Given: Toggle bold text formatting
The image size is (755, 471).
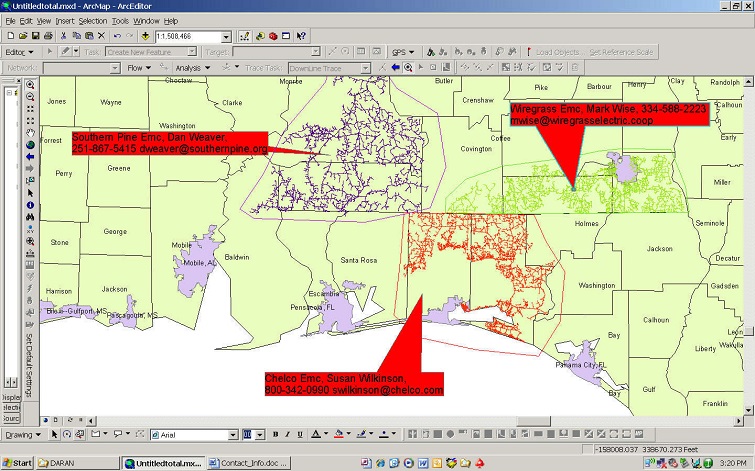Looking at the screenshot, I should 275,435.
